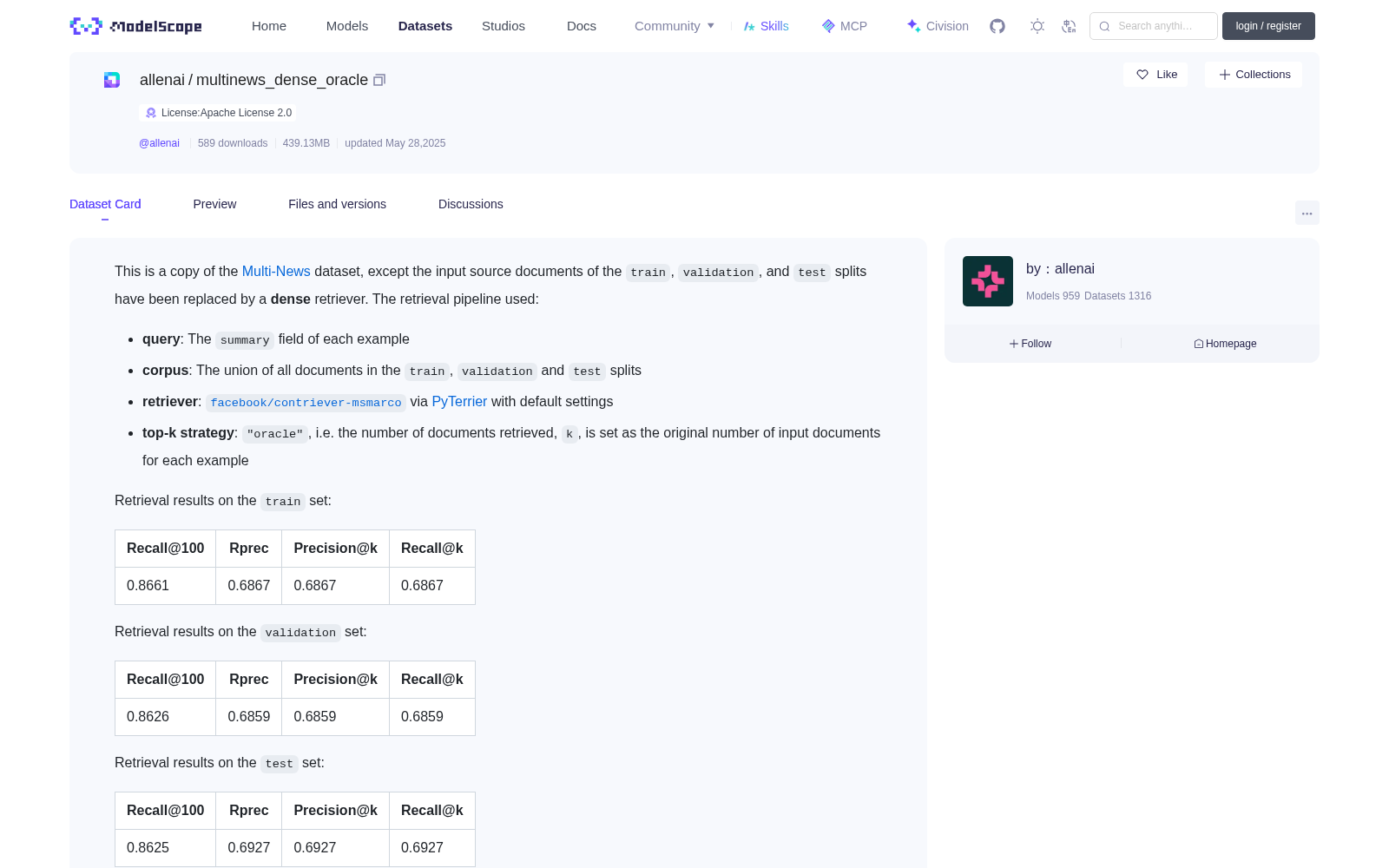Open the Skills nav item
This screenshot has width=1389, height=868.
(x=766, y=26)
